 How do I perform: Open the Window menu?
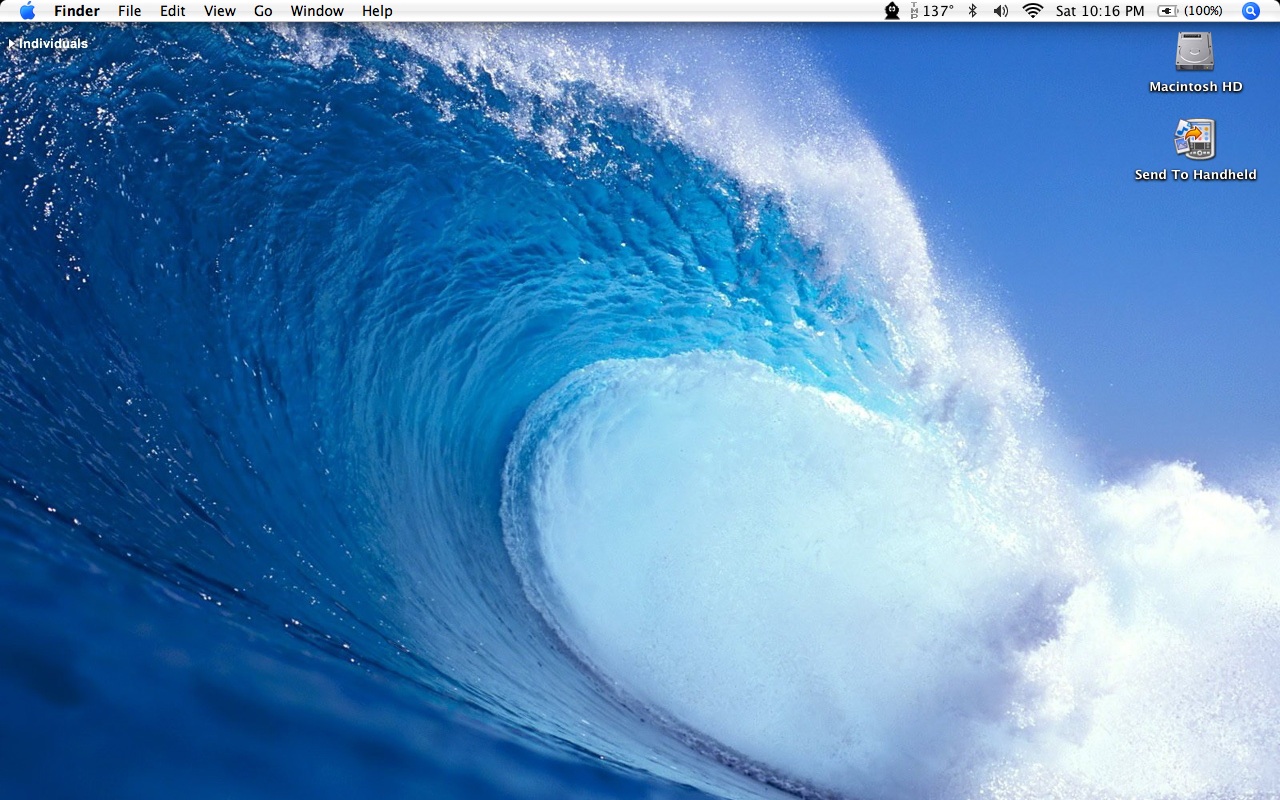(316, 11)
